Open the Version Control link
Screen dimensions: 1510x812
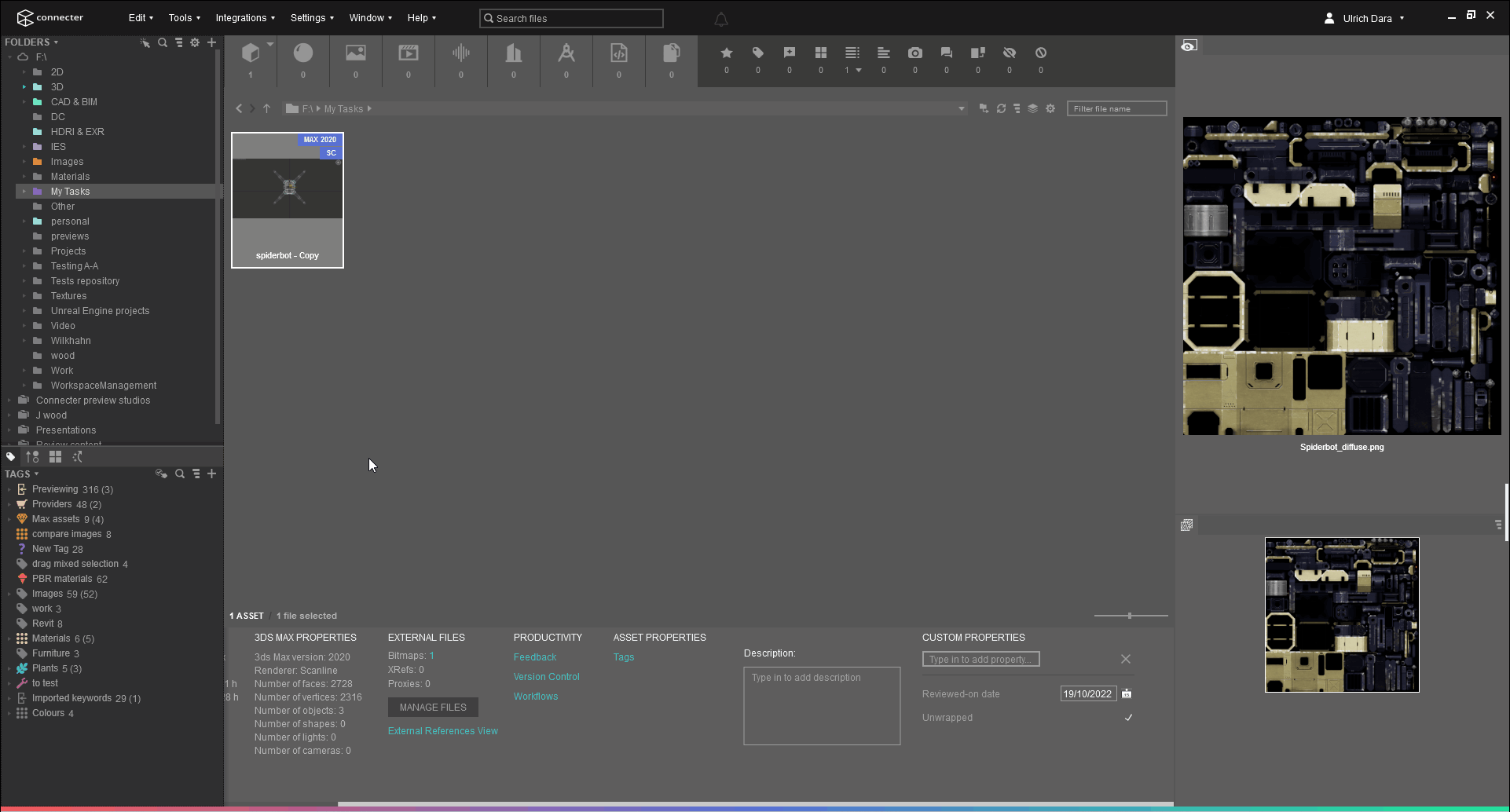(547, 677)
